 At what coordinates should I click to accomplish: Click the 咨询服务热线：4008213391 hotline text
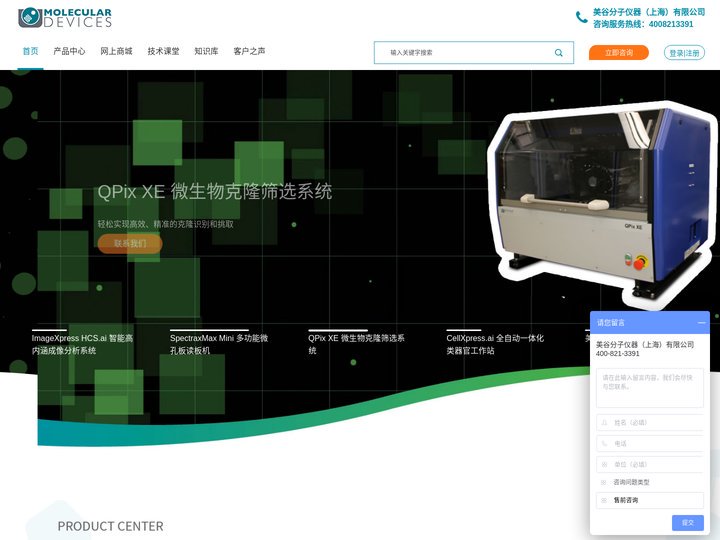(x=643, y=24)
